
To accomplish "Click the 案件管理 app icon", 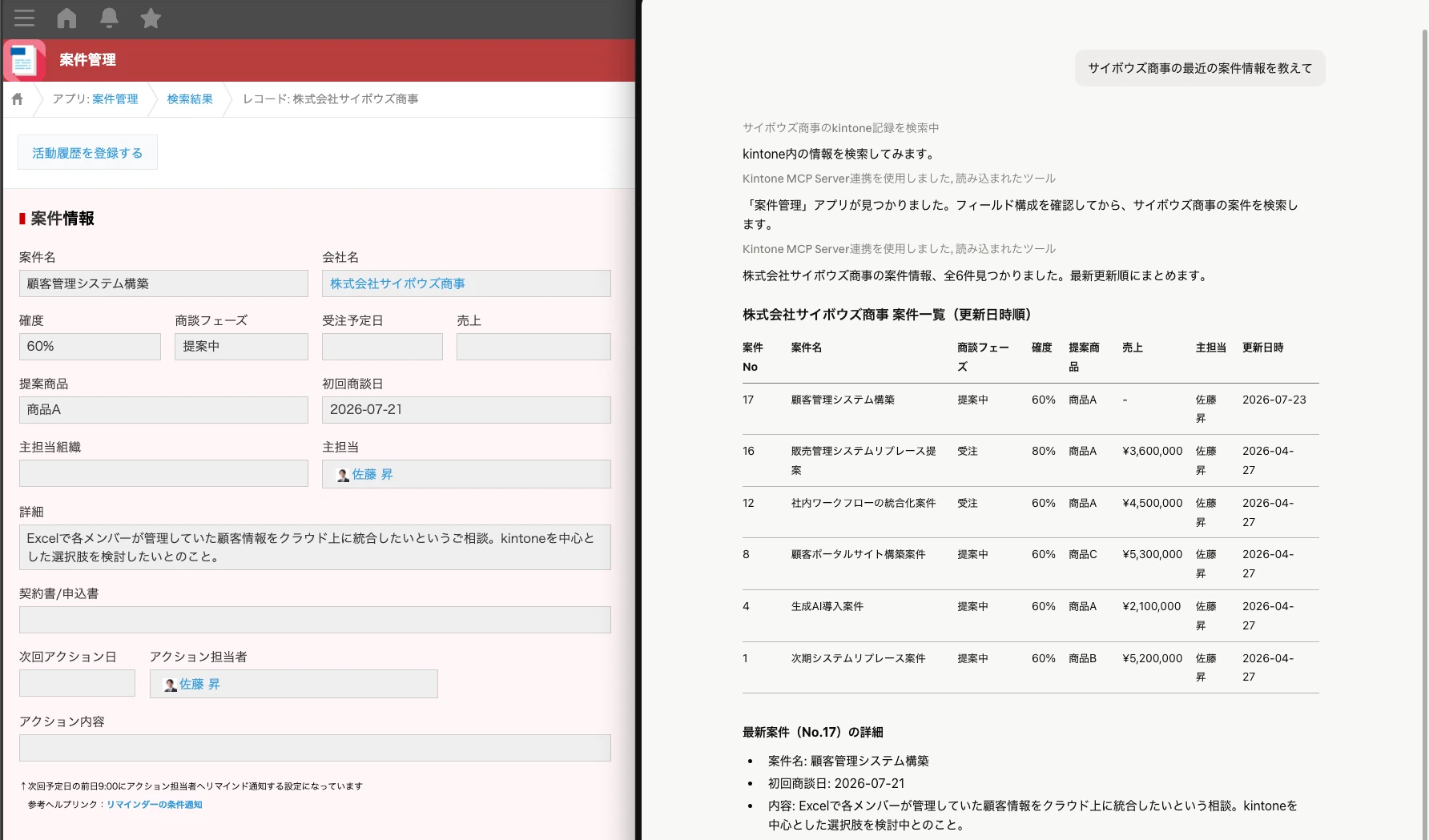I will tap(24, 60).
